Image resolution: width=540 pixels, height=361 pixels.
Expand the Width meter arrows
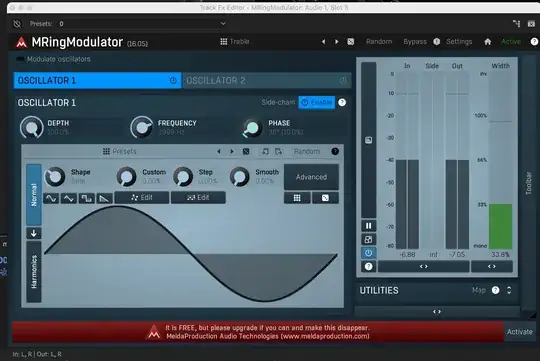click(x=492, y=266)
